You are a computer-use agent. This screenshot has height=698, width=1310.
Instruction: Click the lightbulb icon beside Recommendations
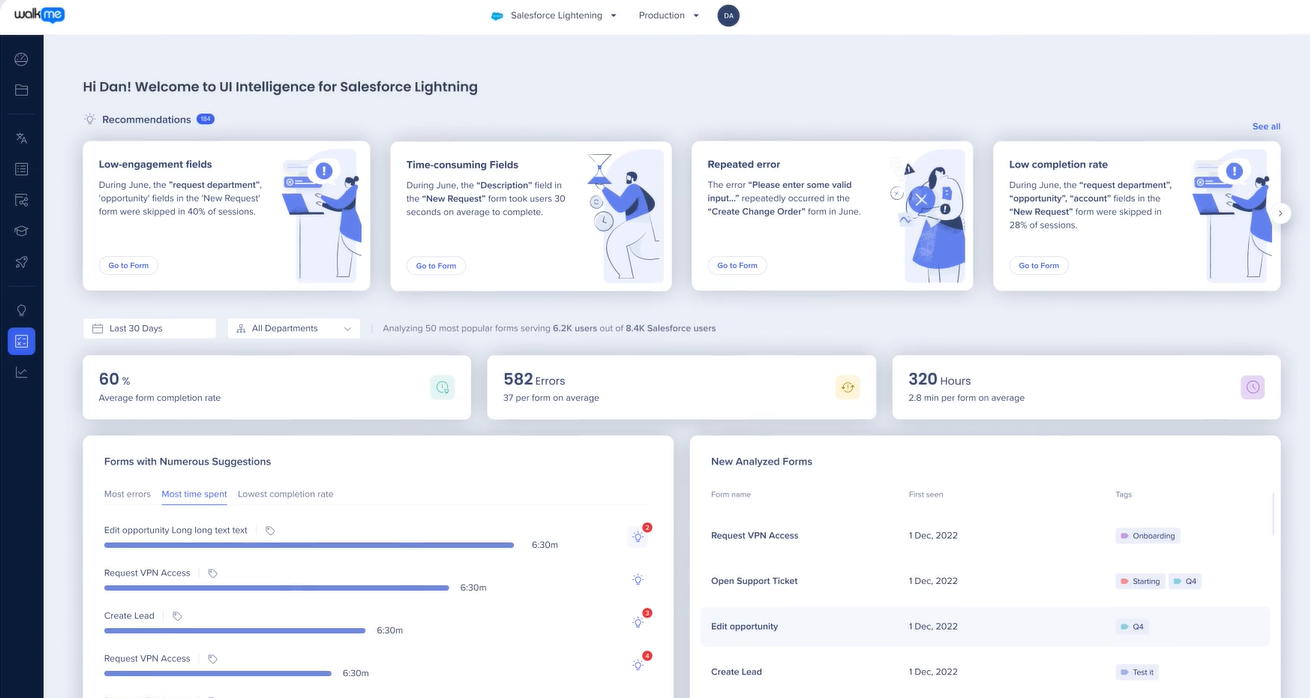tap(90, 119)
